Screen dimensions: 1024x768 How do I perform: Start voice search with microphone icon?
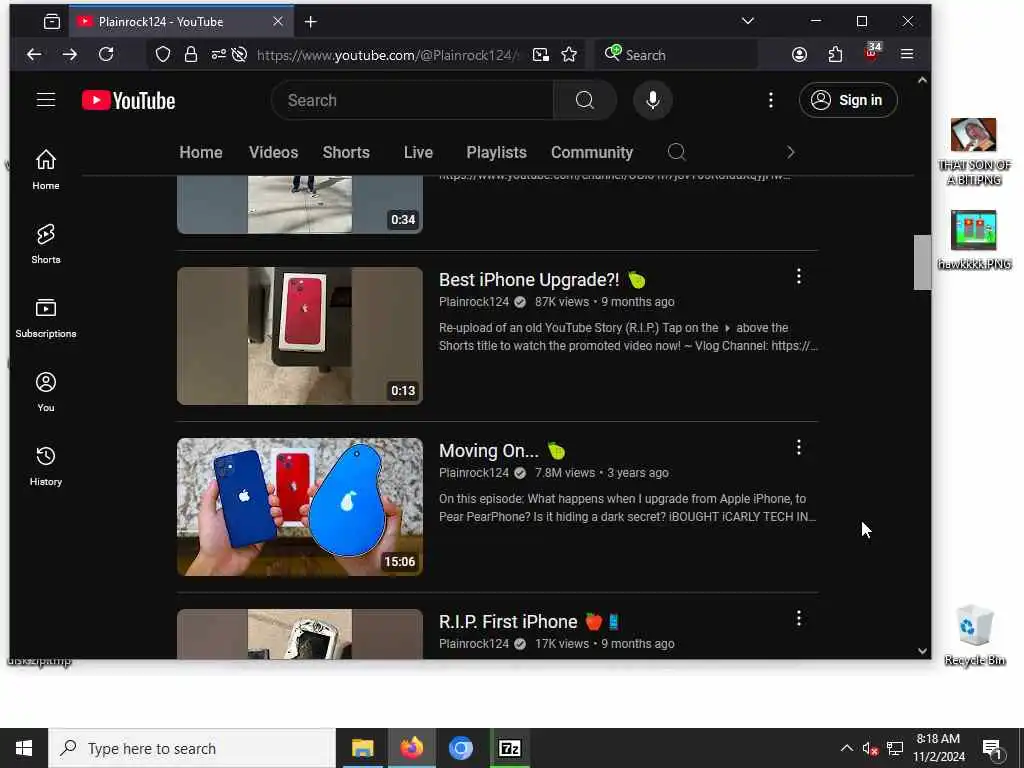(652, 100)
